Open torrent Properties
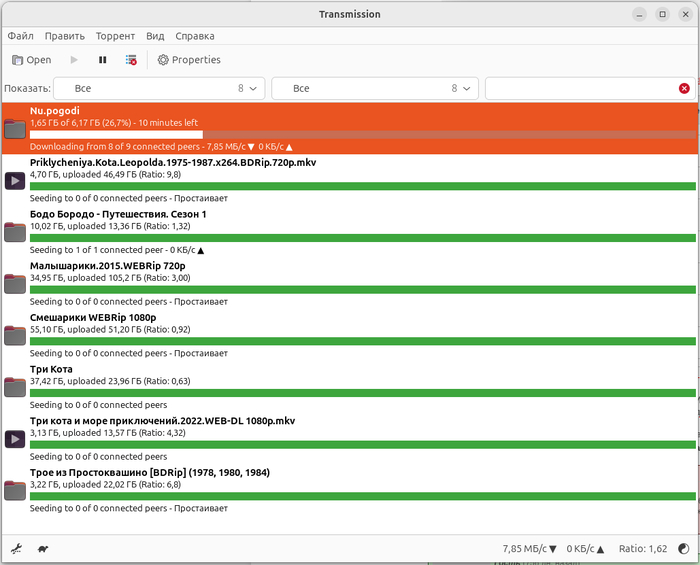The height and width of the screenshot is (565, 700). tap(188, 60)
